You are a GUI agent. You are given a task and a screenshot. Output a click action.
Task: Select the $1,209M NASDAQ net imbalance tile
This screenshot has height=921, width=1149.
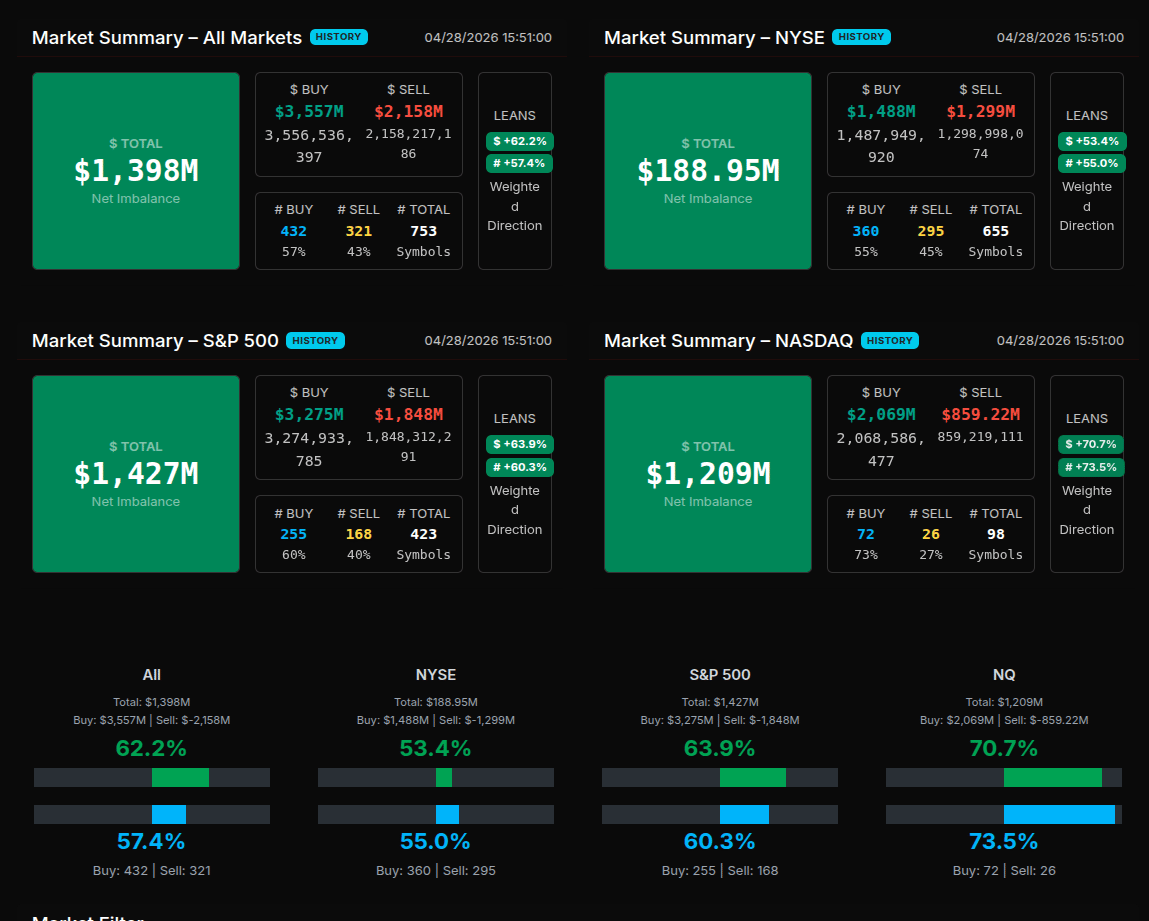(x=708, y=474)
